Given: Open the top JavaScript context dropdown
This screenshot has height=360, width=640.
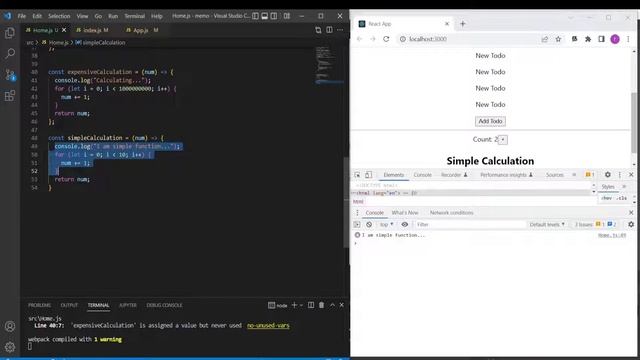Looking at the screenshot, I should click(387, 224).
